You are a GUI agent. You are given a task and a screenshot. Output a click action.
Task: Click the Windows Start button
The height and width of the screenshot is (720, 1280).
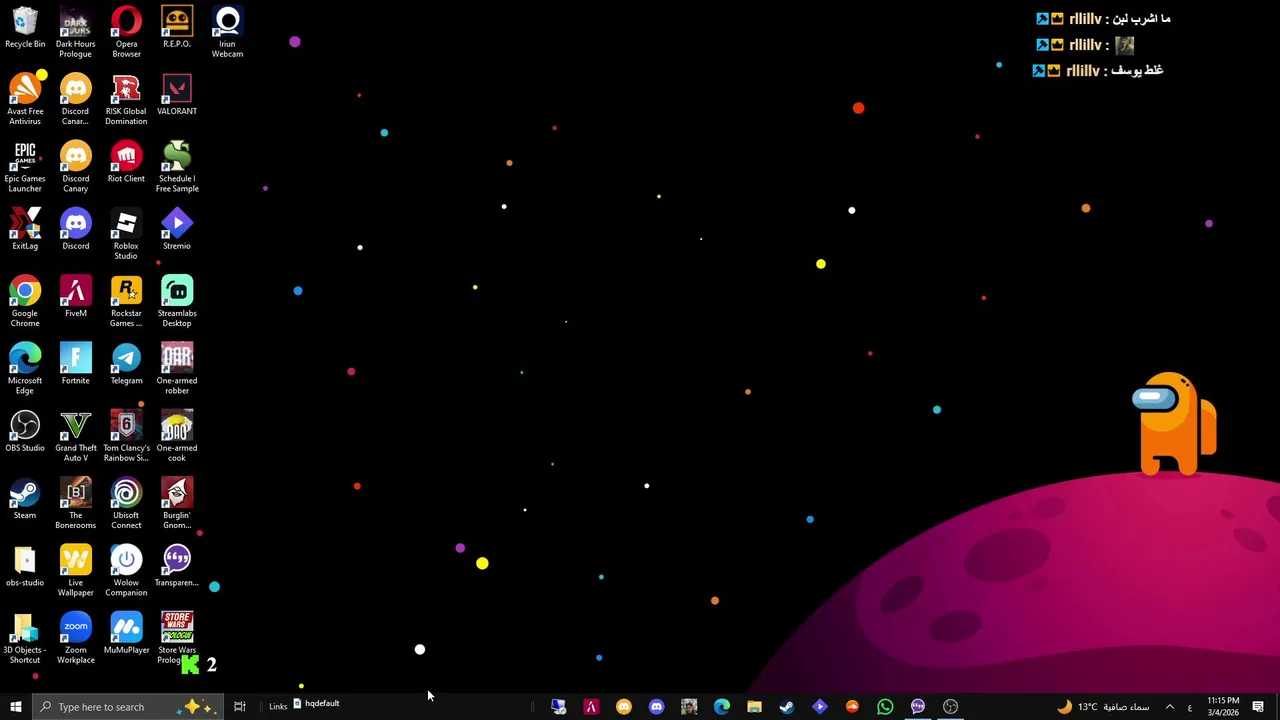(16, 707)
